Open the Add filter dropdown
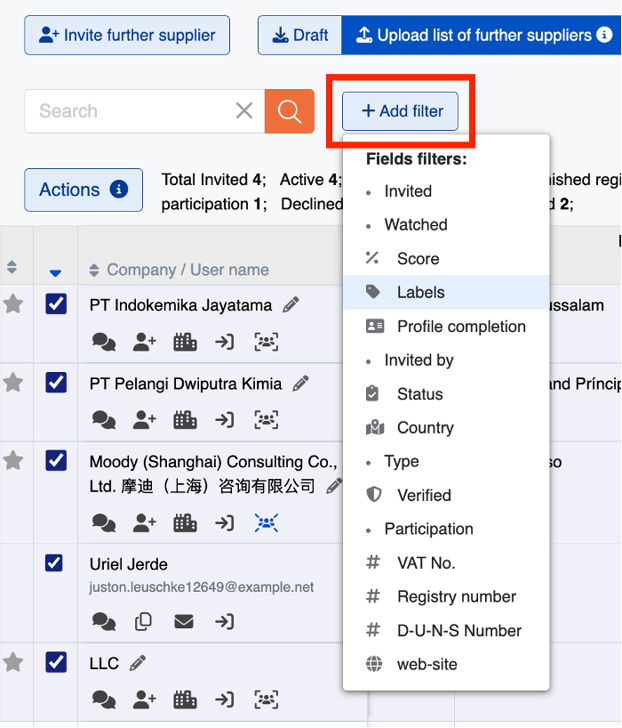622x728 pixels. click(x=400, y=111)
